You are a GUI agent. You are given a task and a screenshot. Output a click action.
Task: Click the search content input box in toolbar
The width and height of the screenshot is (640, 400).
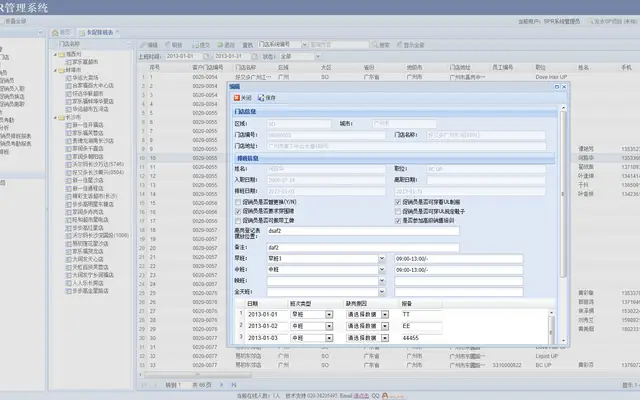point(339,44)
